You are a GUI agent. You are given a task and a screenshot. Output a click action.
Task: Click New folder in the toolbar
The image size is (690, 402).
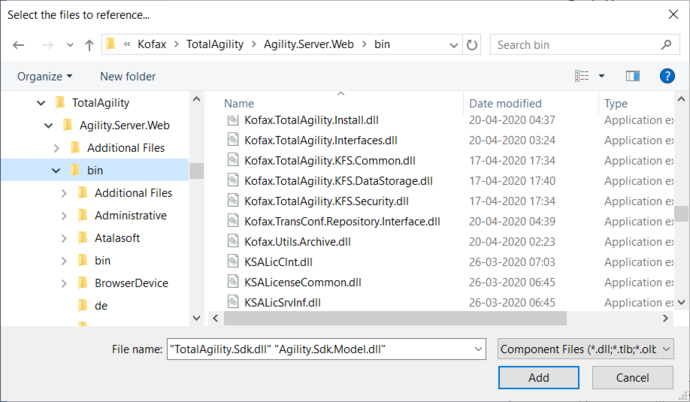point(127,76)
